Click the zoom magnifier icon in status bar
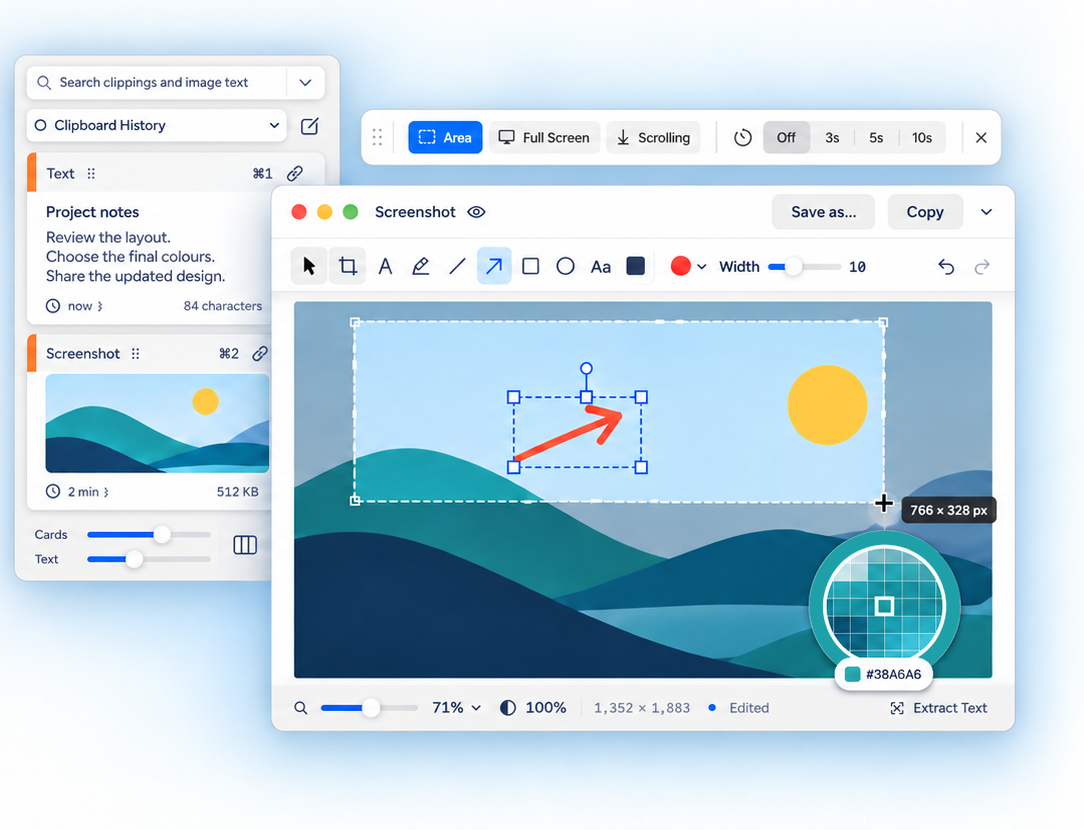1084x830 pixels. [301, 708]
